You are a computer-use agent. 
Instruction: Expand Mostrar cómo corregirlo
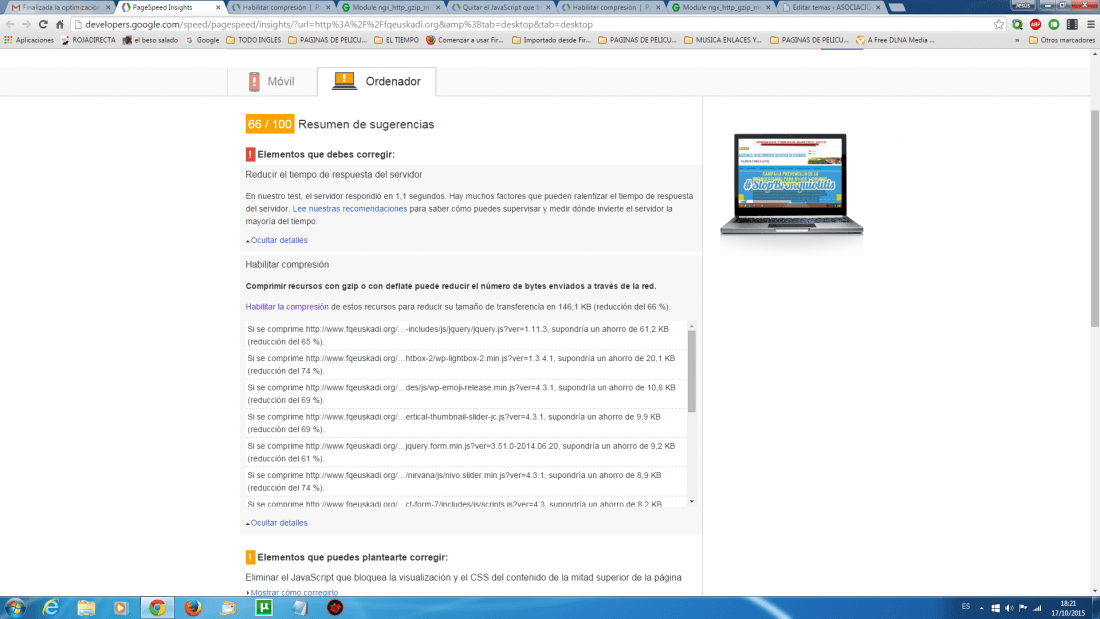(x=292, y=592)
